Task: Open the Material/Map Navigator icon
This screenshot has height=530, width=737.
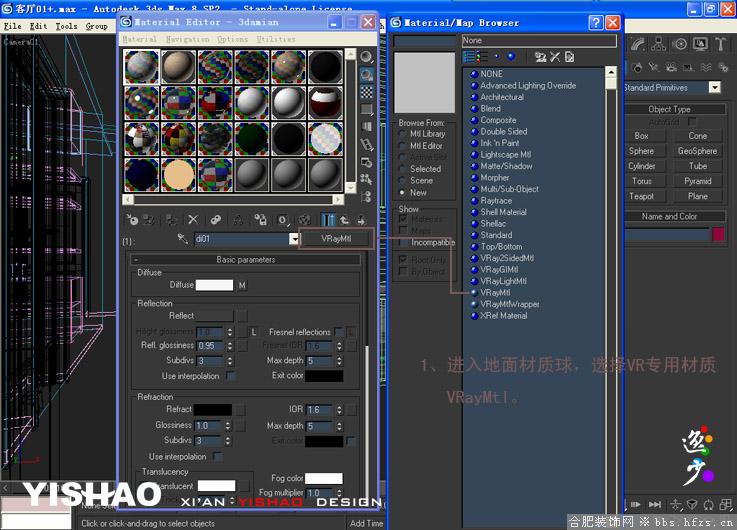Action: tap(366, 196)
